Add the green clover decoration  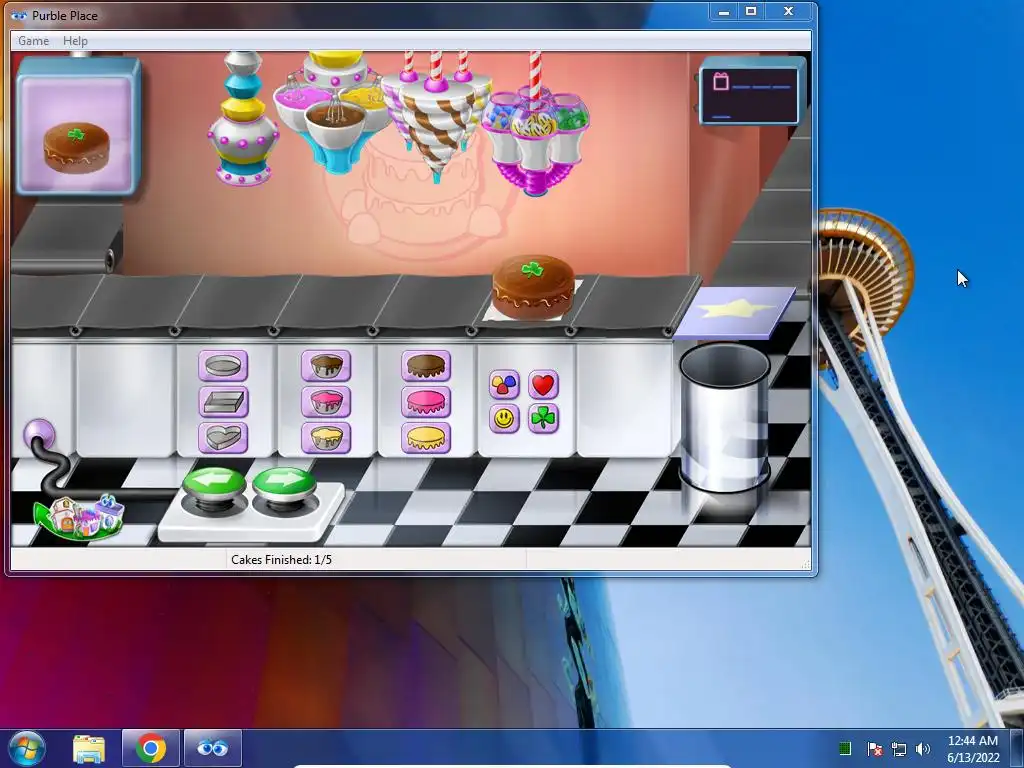(x=543, y=419)
